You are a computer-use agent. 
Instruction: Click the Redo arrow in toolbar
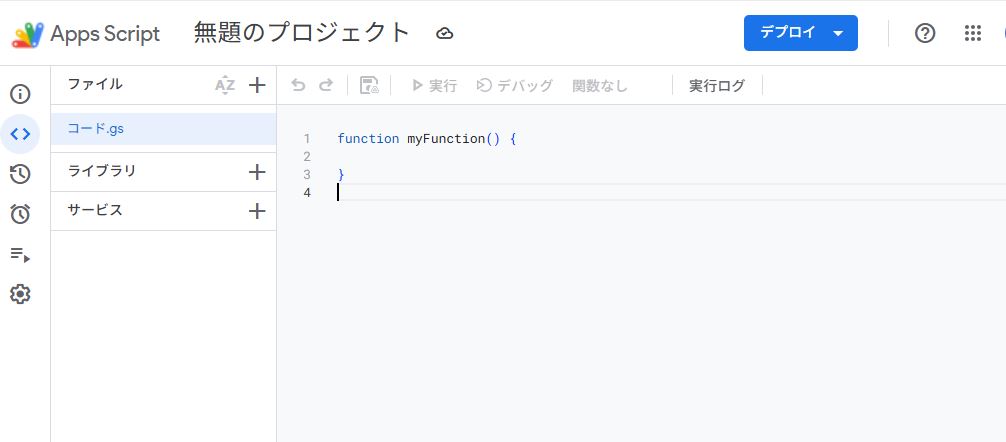325,86
